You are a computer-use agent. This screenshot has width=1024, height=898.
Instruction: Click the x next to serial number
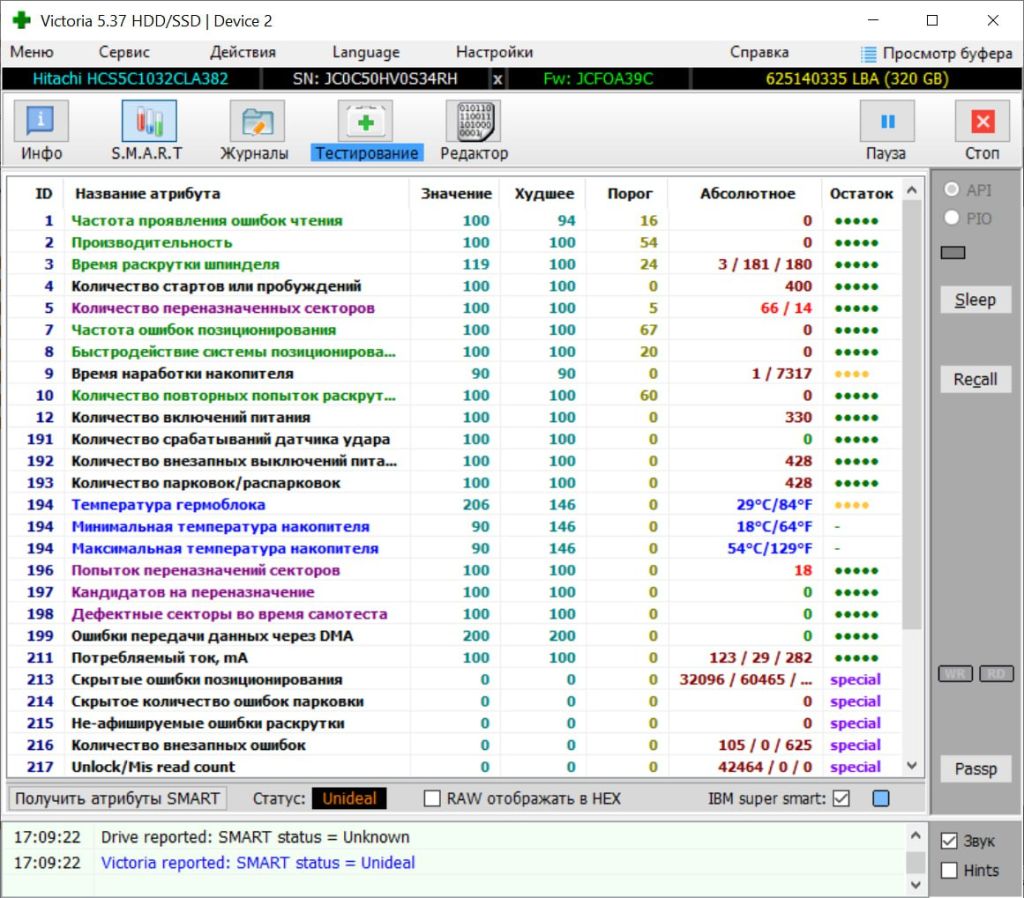[x=498, y=79]
